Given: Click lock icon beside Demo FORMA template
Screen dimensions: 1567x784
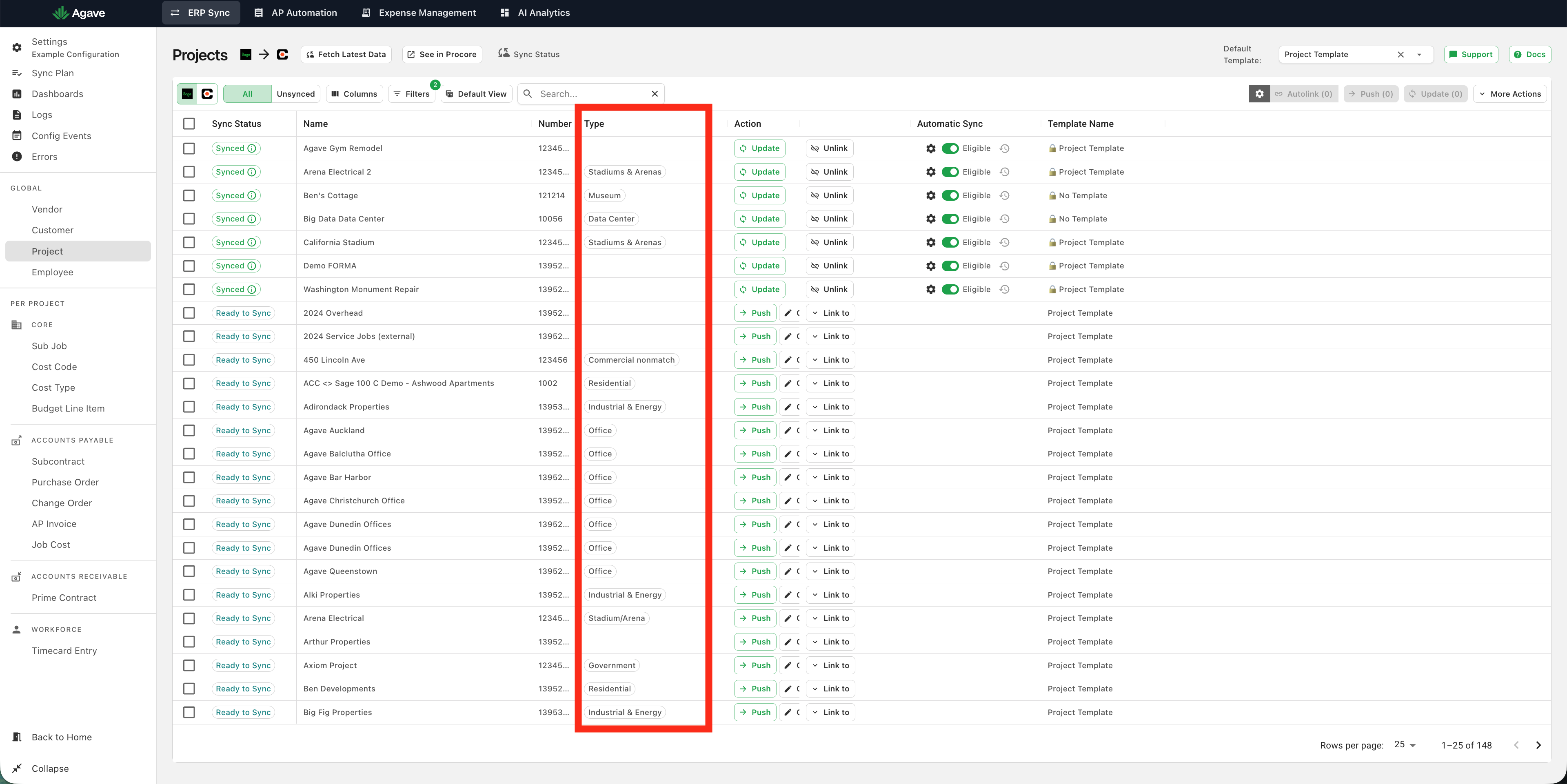Looking at the screenshot, I should point(1052,266).
